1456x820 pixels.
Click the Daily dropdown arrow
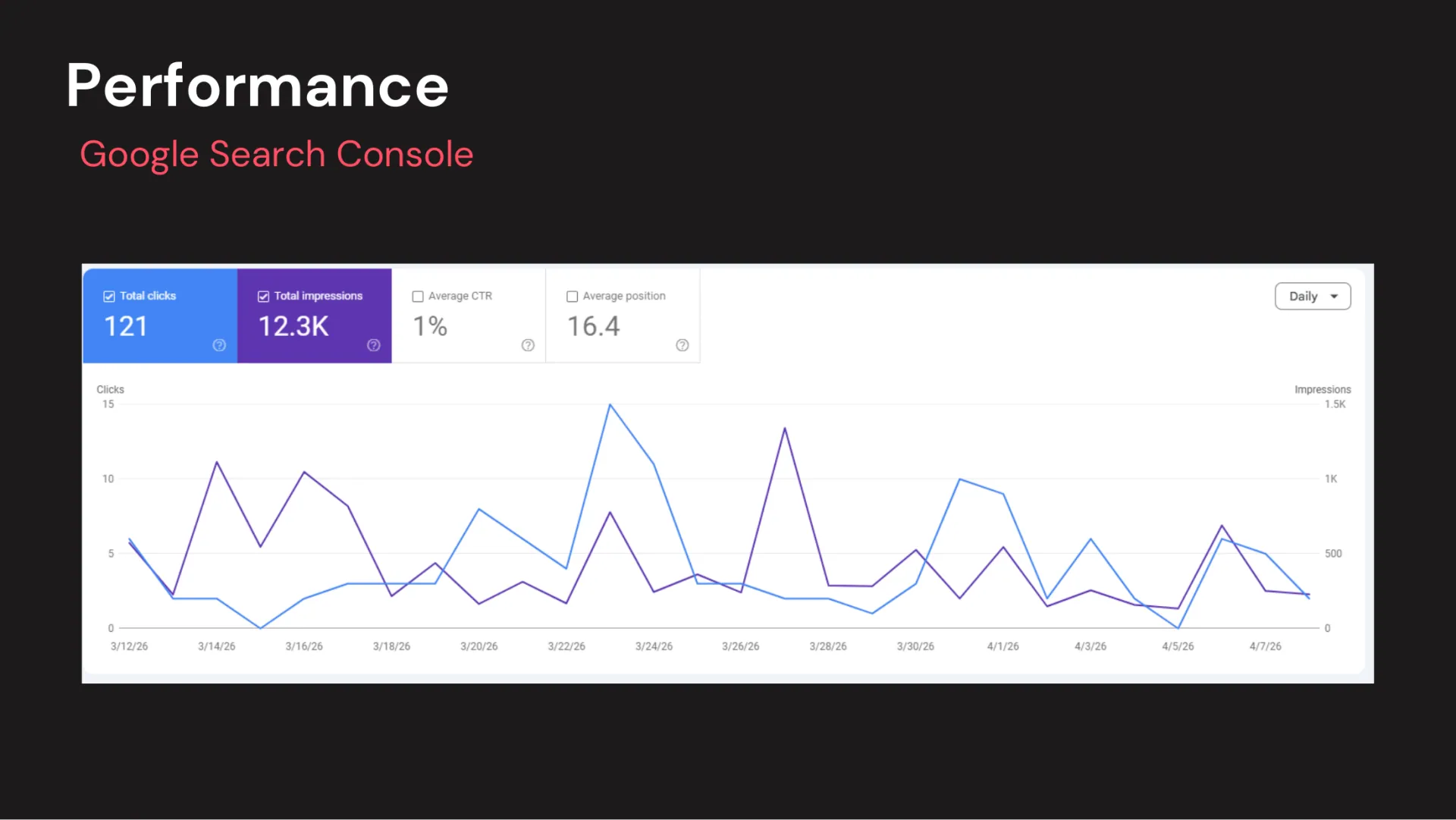1334,297
